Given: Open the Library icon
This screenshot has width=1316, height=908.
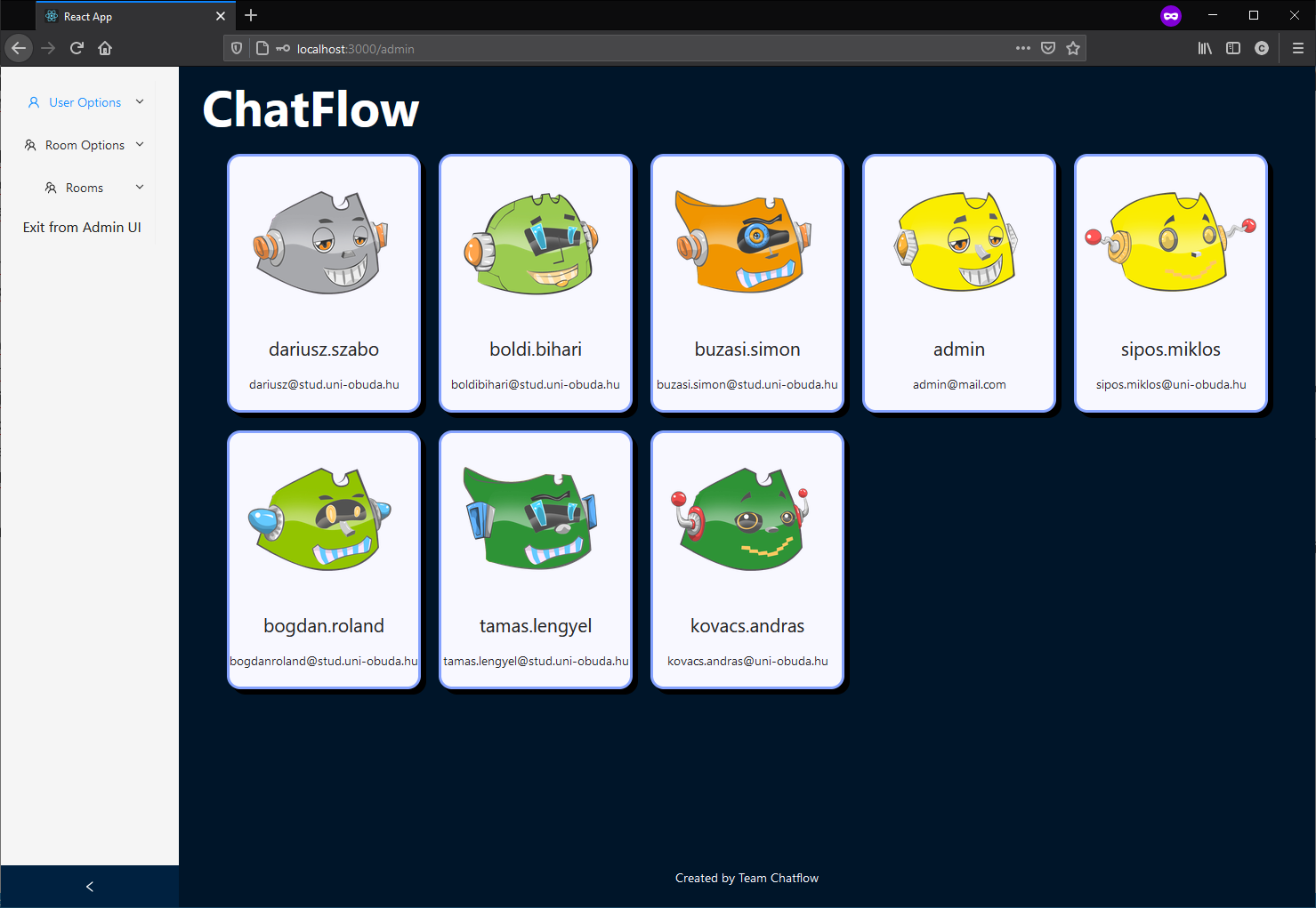Looking at the screenshot, I should pos(1205,48).
